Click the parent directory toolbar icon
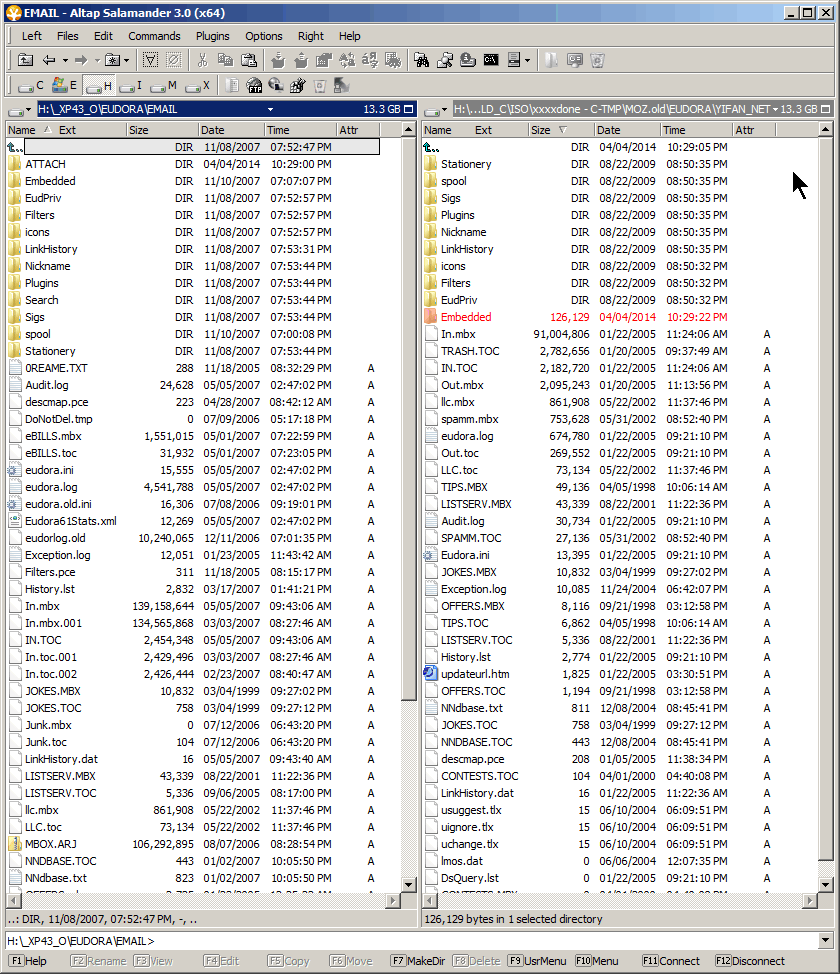This screenshot has width=840, height=974. (x=26, y=60)
